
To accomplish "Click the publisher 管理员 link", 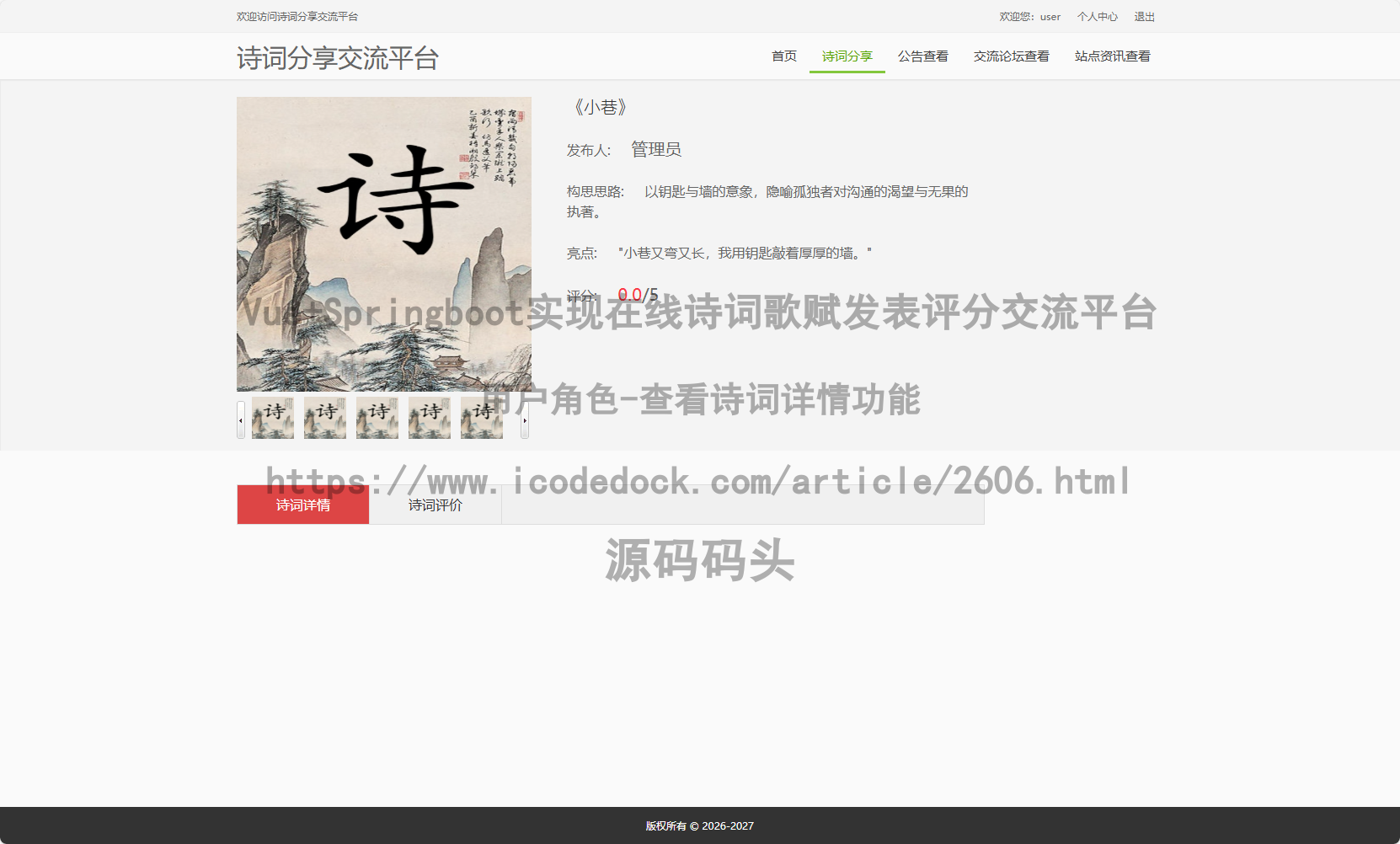I will coord(655,149).
